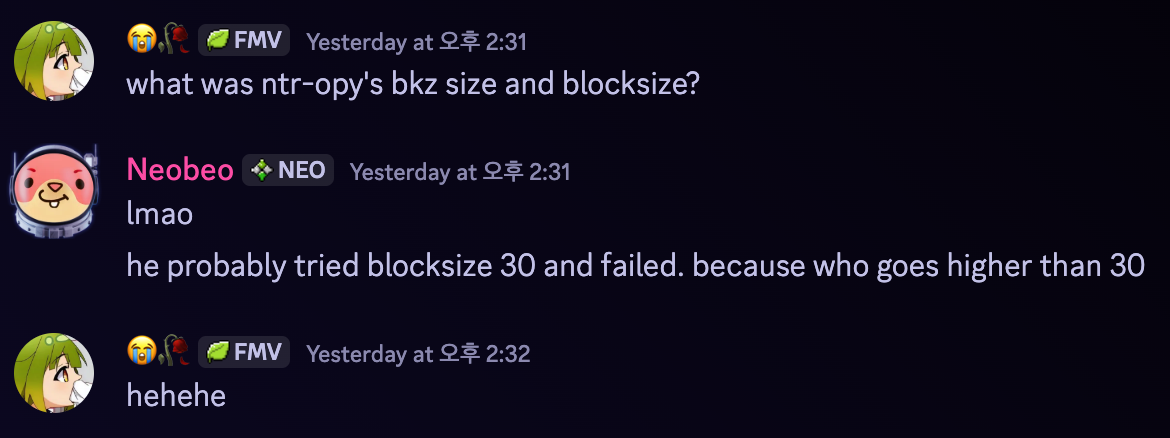Image resolution: width=1170 pixels, height=438 pixels.
Task: Click the timestamp next to the topmost FMV tag
Action: tap(416, 41)
